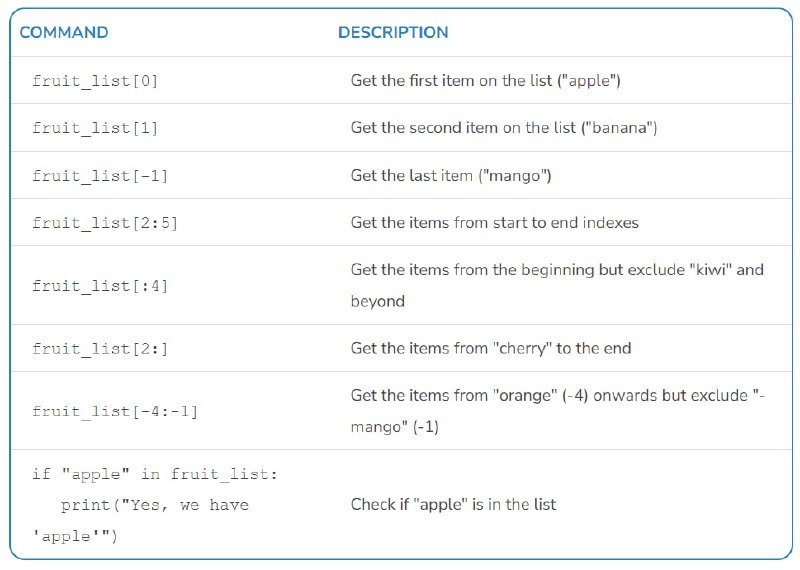Click the fruit_list[-1] command cell

100,176
